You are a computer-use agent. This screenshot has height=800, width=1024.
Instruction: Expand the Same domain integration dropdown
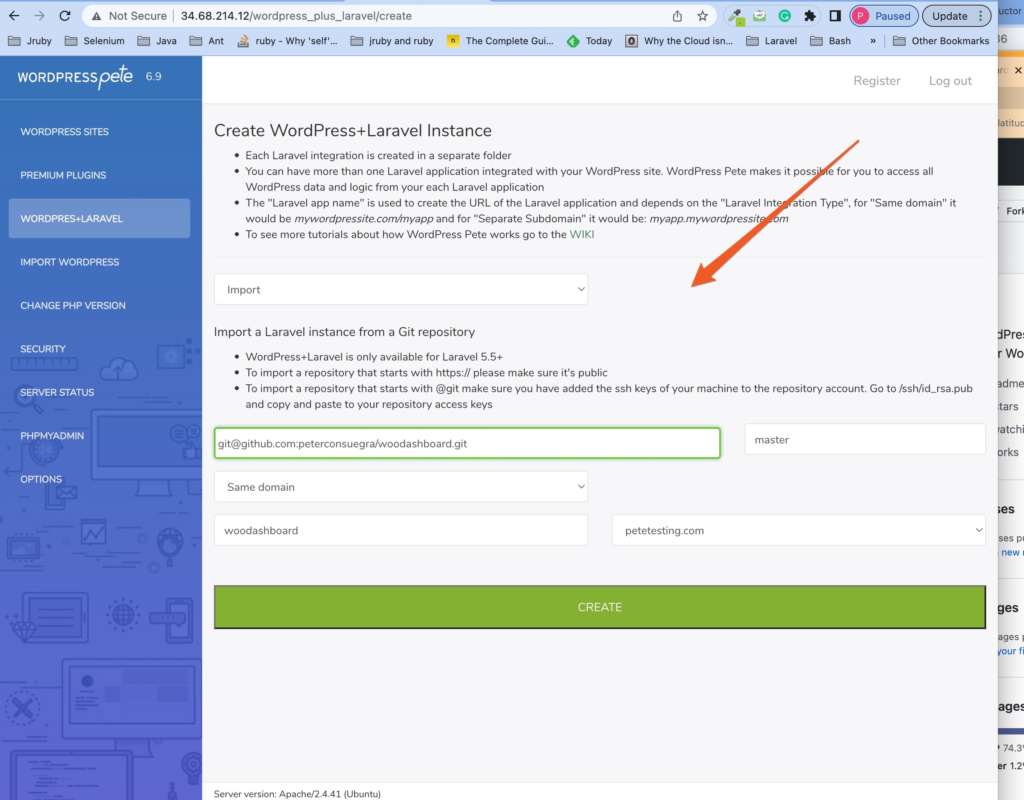tap(401, 487)
